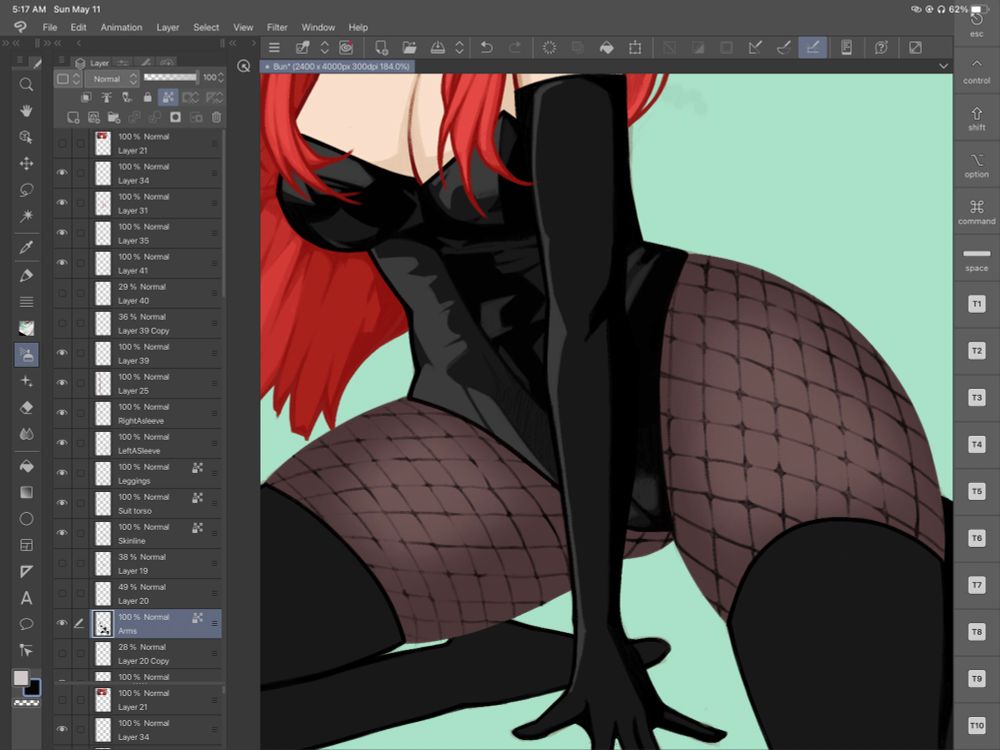Viewport: 1000px width, 750px height.
Task: Select the Lasso selection tool
Action: [x=26, y=190]
